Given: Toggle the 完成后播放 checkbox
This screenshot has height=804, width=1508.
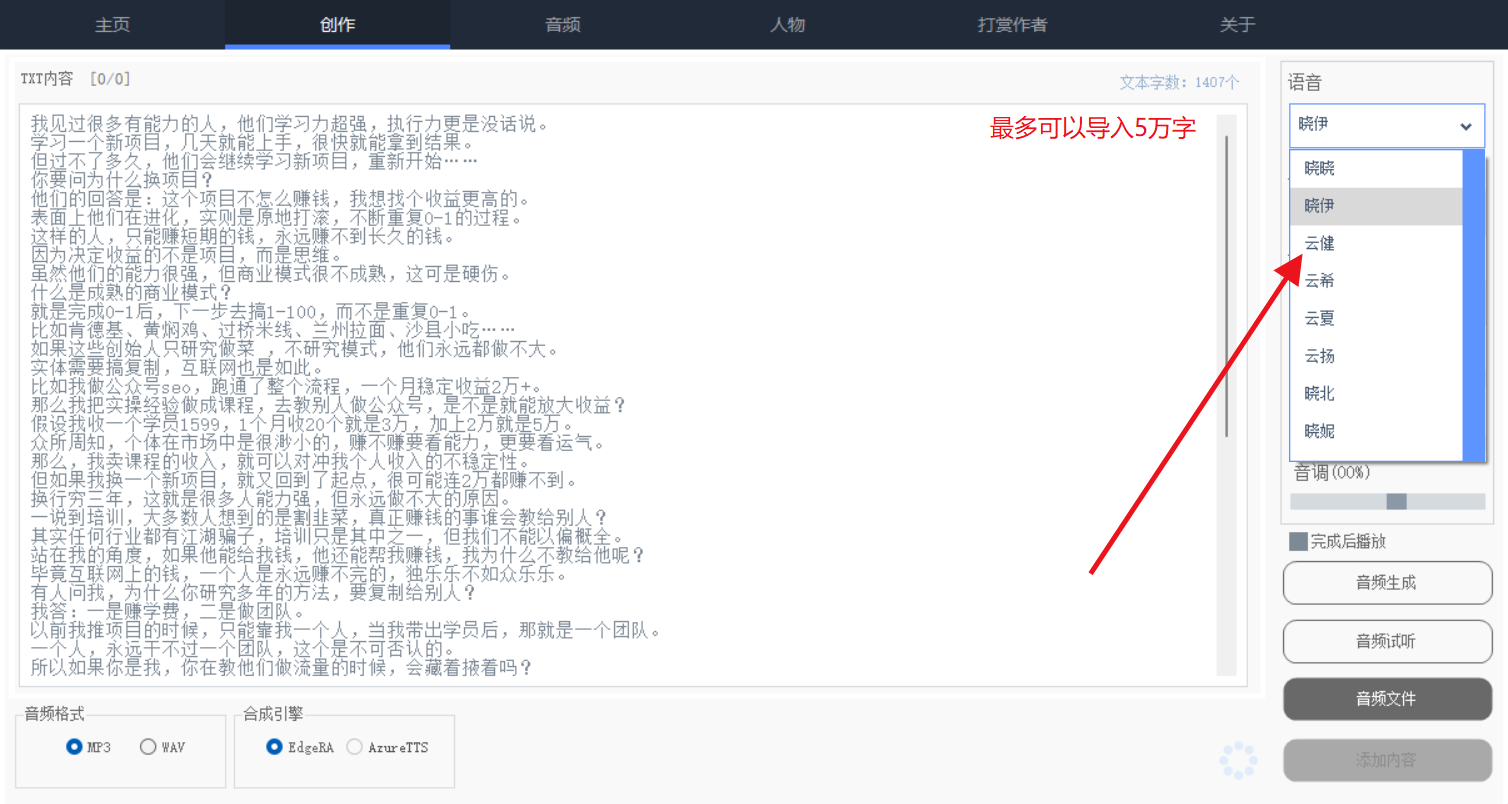Looking at the screenshot, I should pyautogui.click(x=1298, y=541).
